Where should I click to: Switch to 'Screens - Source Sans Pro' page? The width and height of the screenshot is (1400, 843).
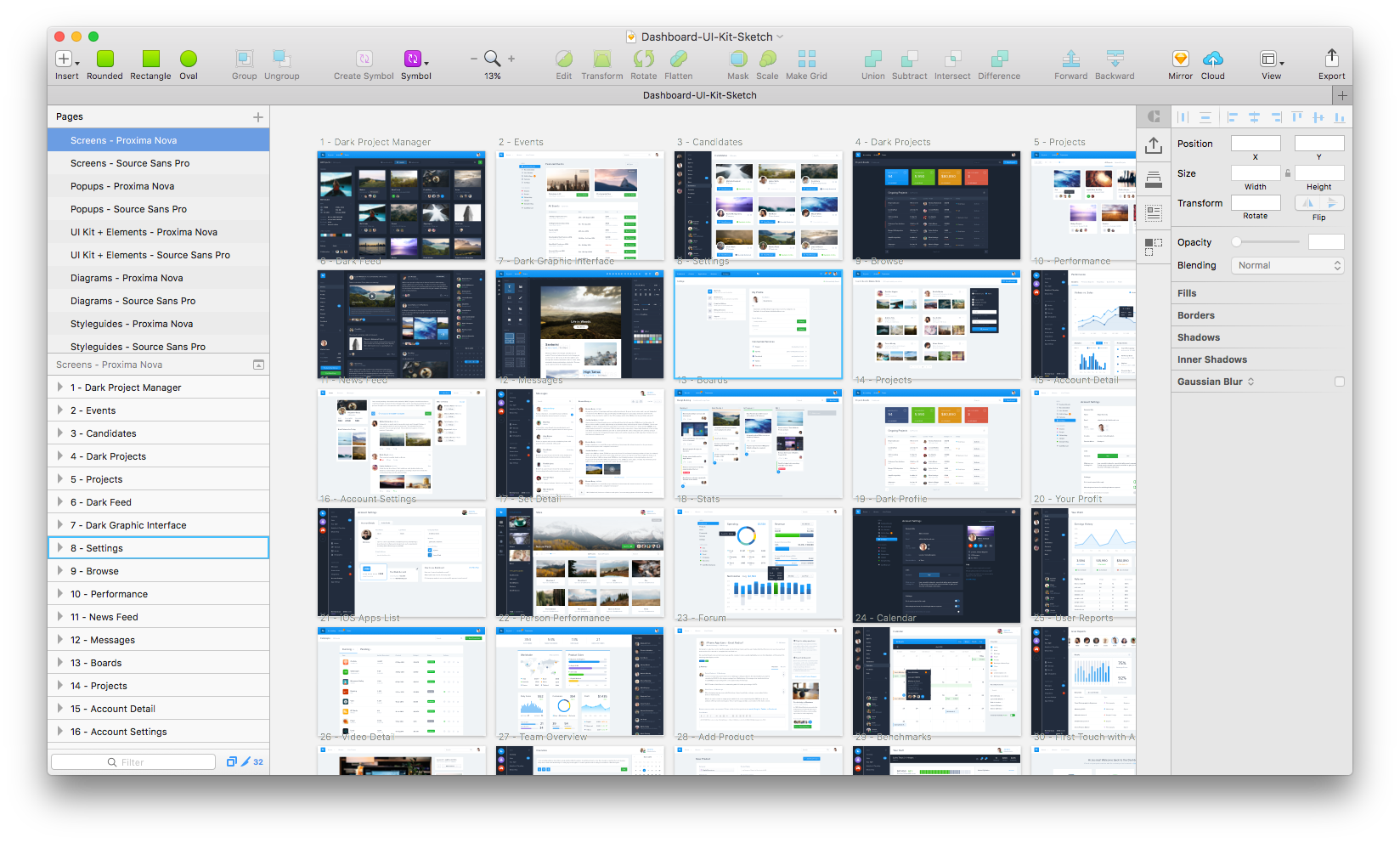[130, 163]
